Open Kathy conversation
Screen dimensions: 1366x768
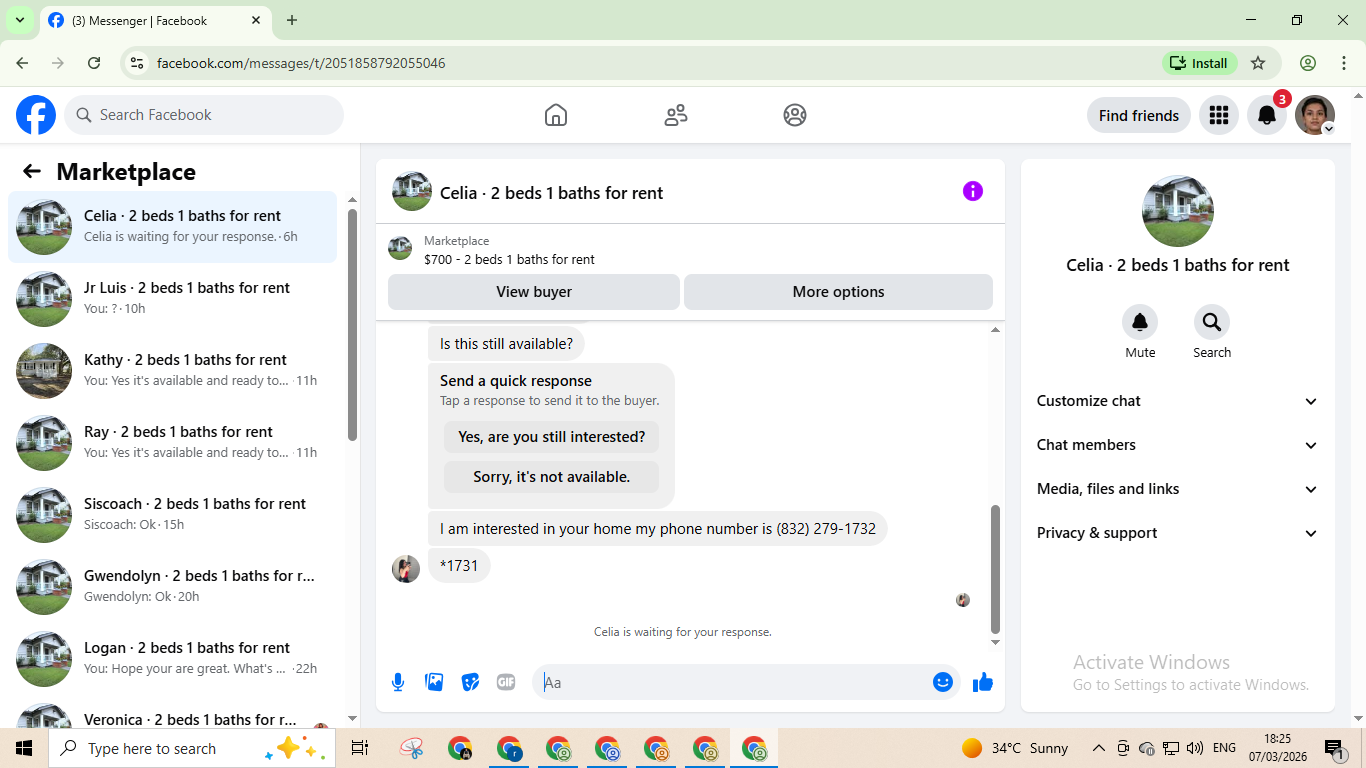click(x=173, y=371)
